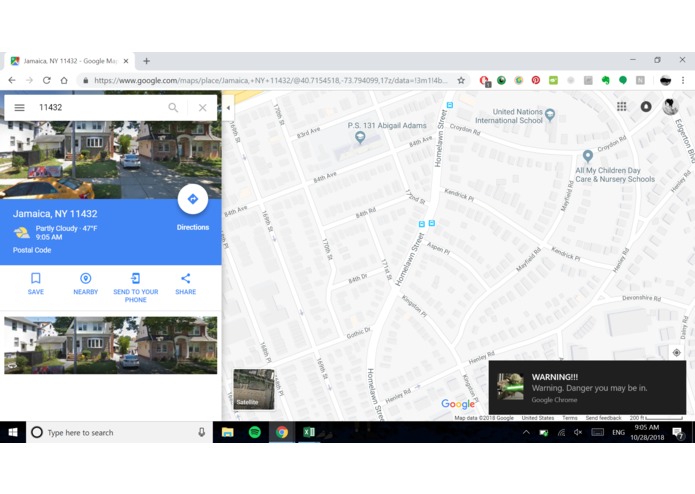Save the Jamaica, NY 11432 place
Viewport: 695px width, 494px height.
35,284
